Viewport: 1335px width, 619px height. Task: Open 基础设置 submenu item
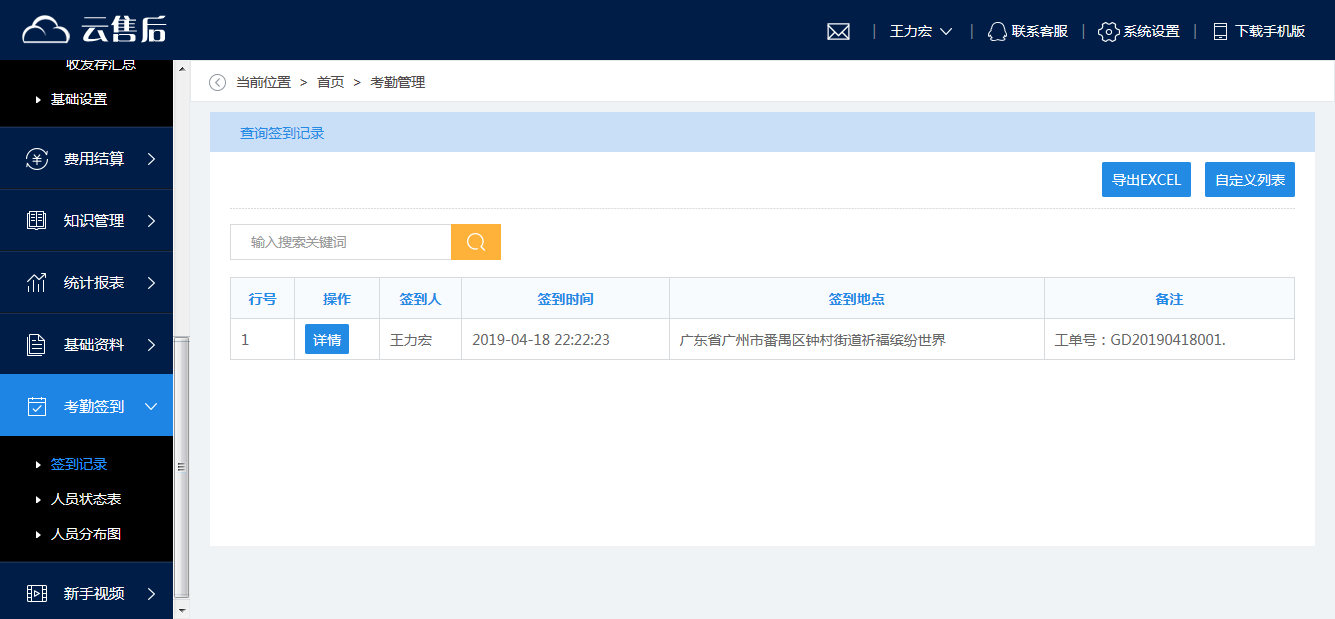(79, 99)
